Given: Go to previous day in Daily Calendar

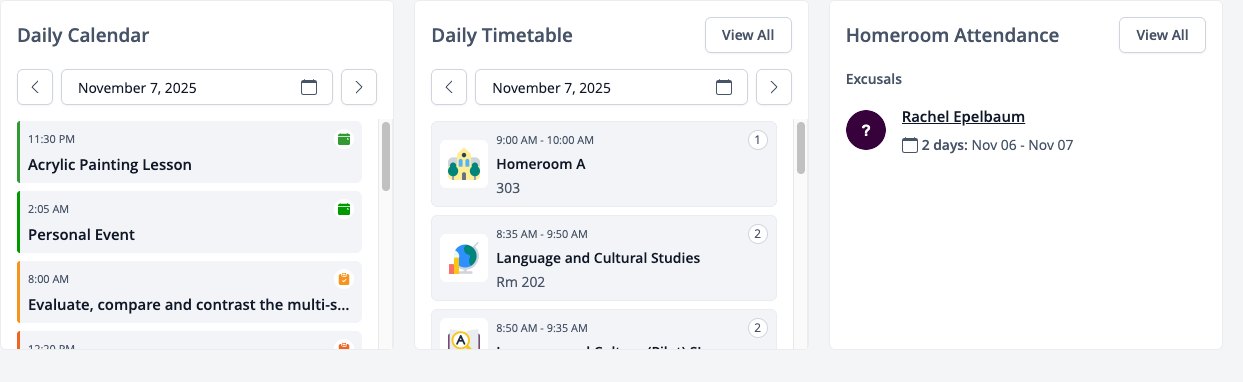Looking at the screenshot, I should 35,87.
